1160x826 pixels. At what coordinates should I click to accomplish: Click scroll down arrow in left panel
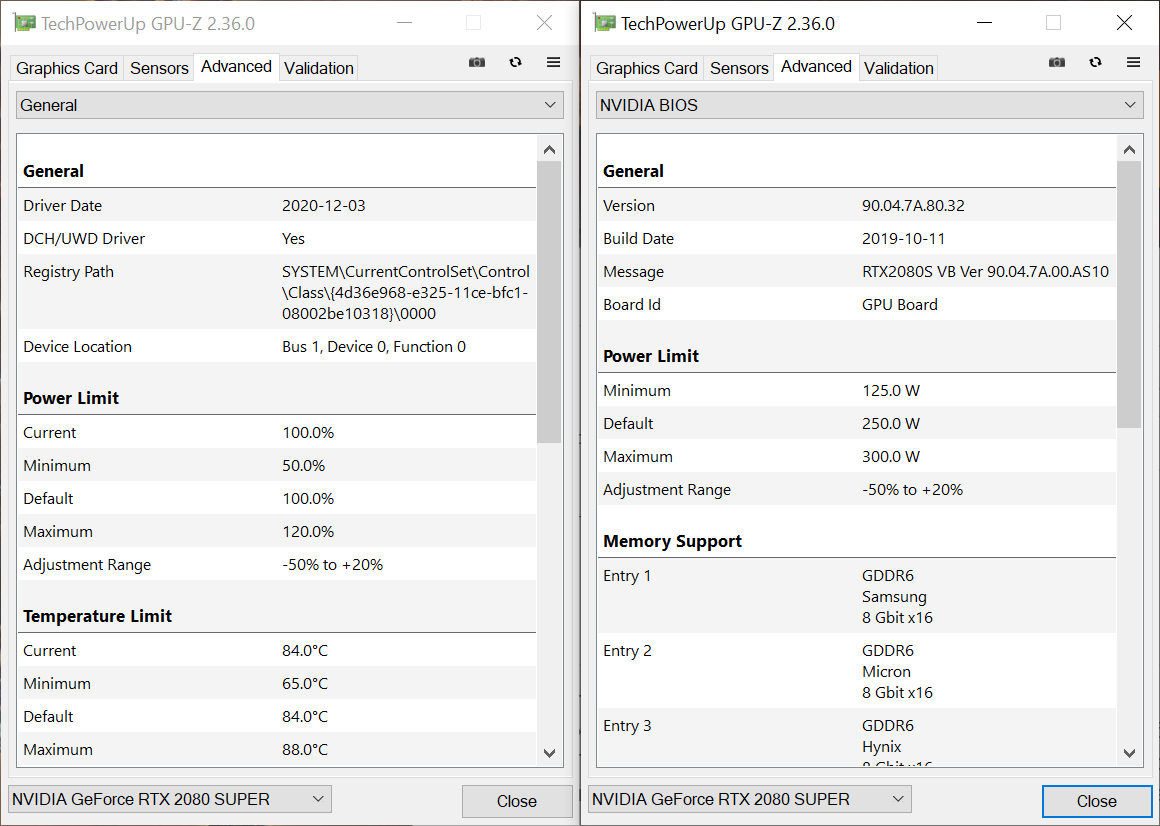coord(549,753)
